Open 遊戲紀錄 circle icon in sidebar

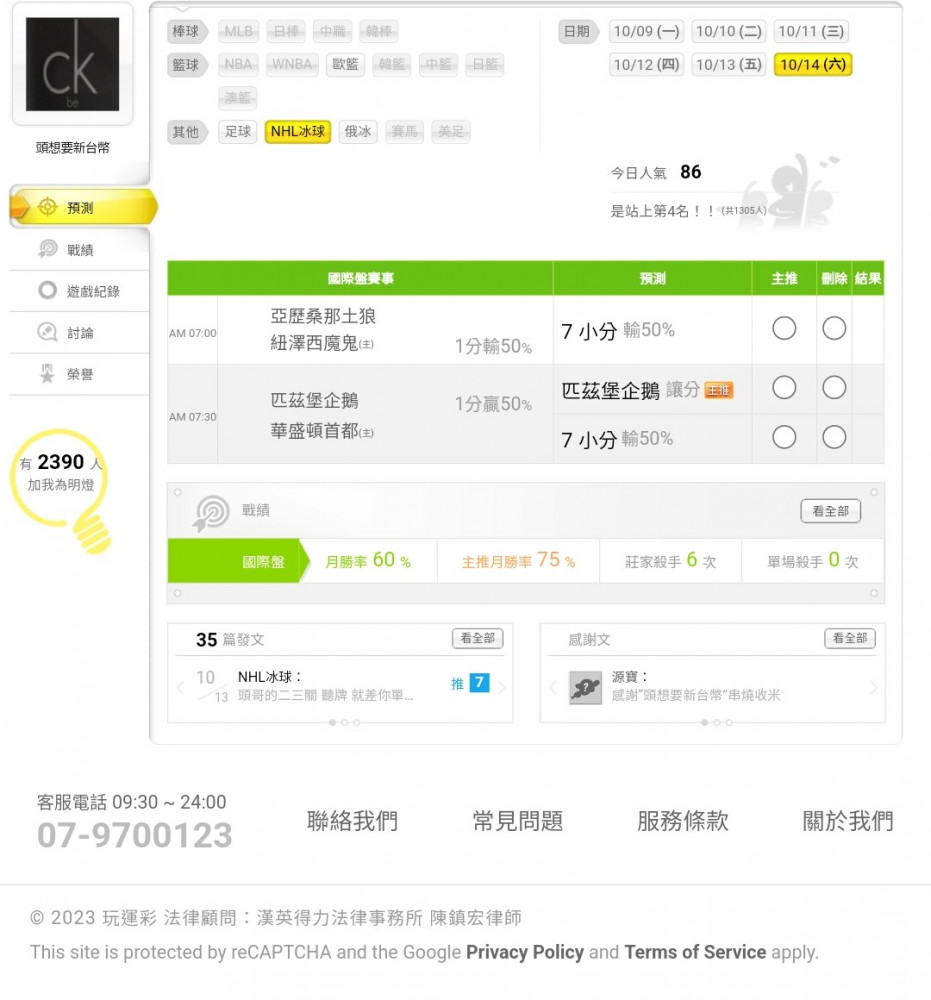[x=47, y=290]
